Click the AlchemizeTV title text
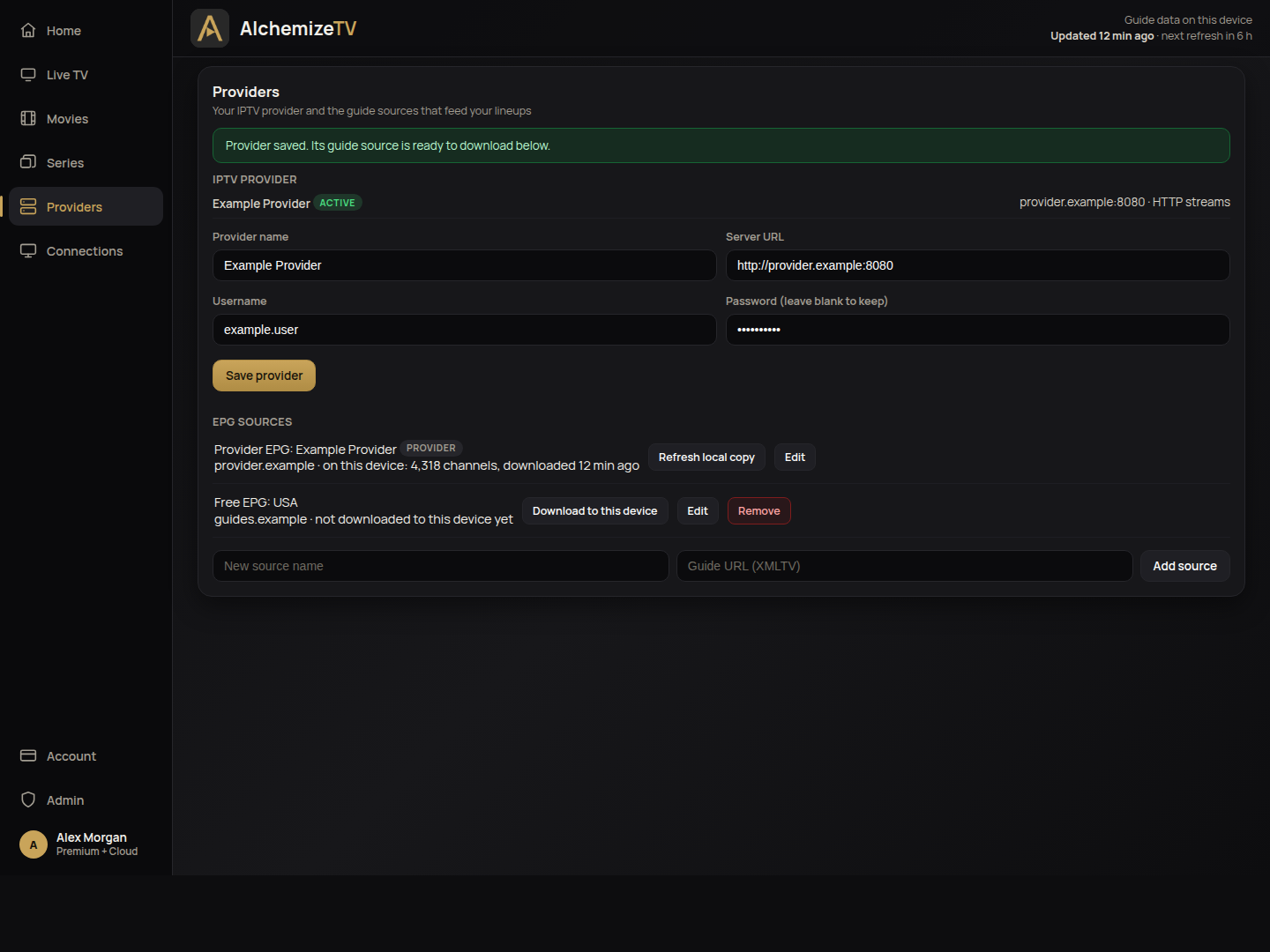This screenshot has width=1270, height=952. tap(298, 28)
